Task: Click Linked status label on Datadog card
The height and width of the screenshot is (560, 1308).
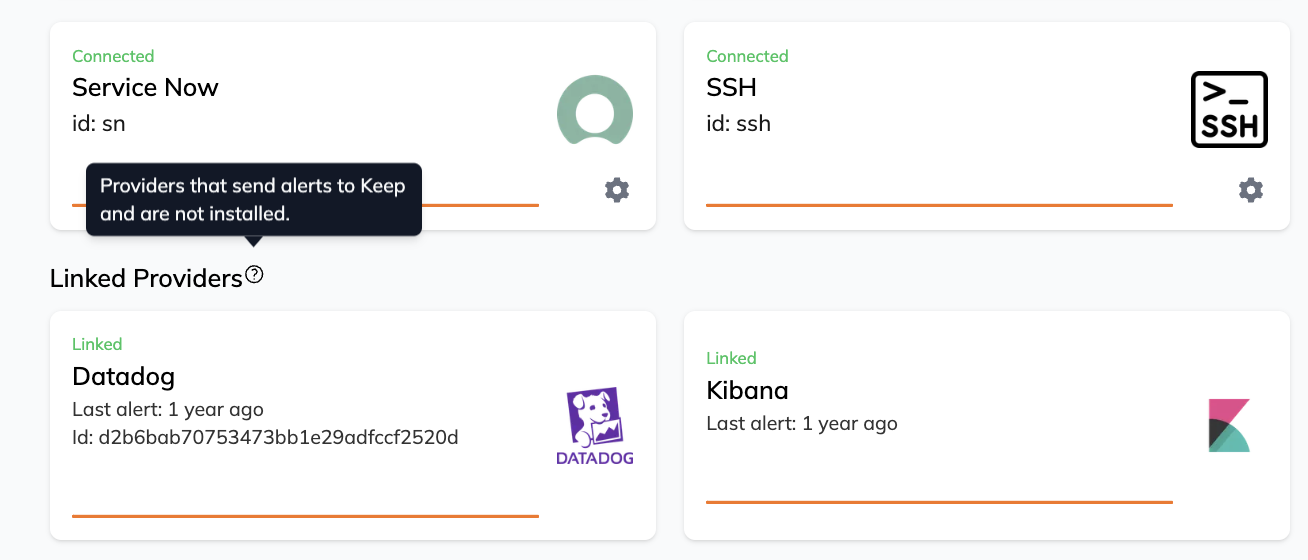Action: click(x=97, y=344)
